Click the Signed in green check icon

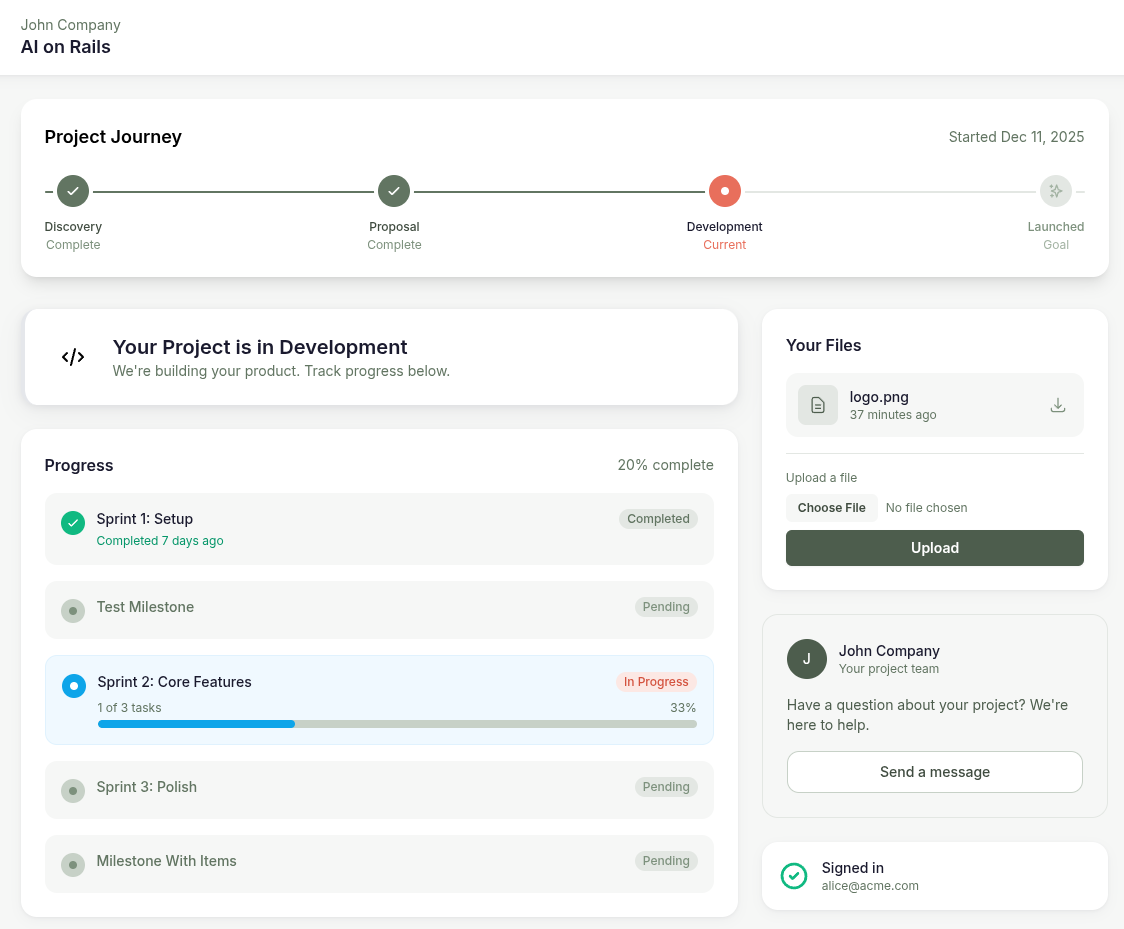pyautogui.click(x=794, y=876)
